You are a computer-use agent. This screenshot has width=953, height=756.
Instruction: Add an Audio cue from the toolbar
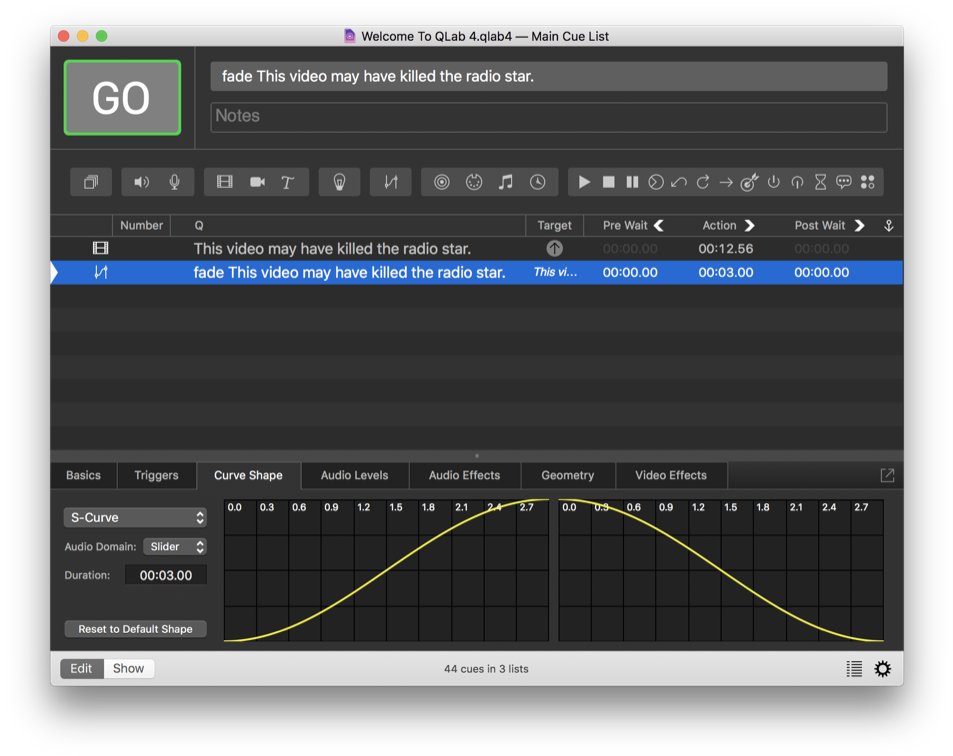coord(141,181)
